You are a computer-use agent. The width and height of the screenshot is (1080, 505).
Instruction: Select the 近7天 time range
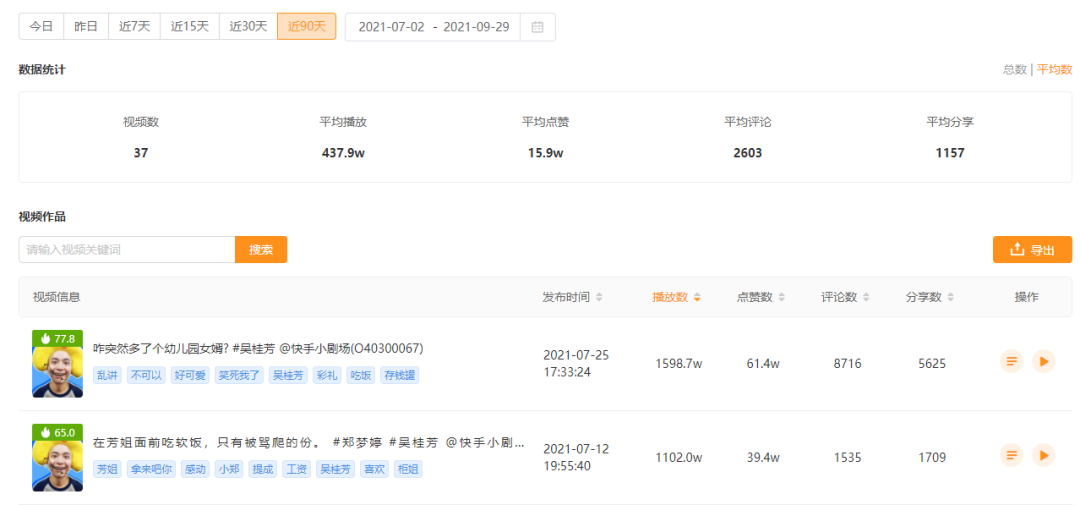(x=134, y=27)
